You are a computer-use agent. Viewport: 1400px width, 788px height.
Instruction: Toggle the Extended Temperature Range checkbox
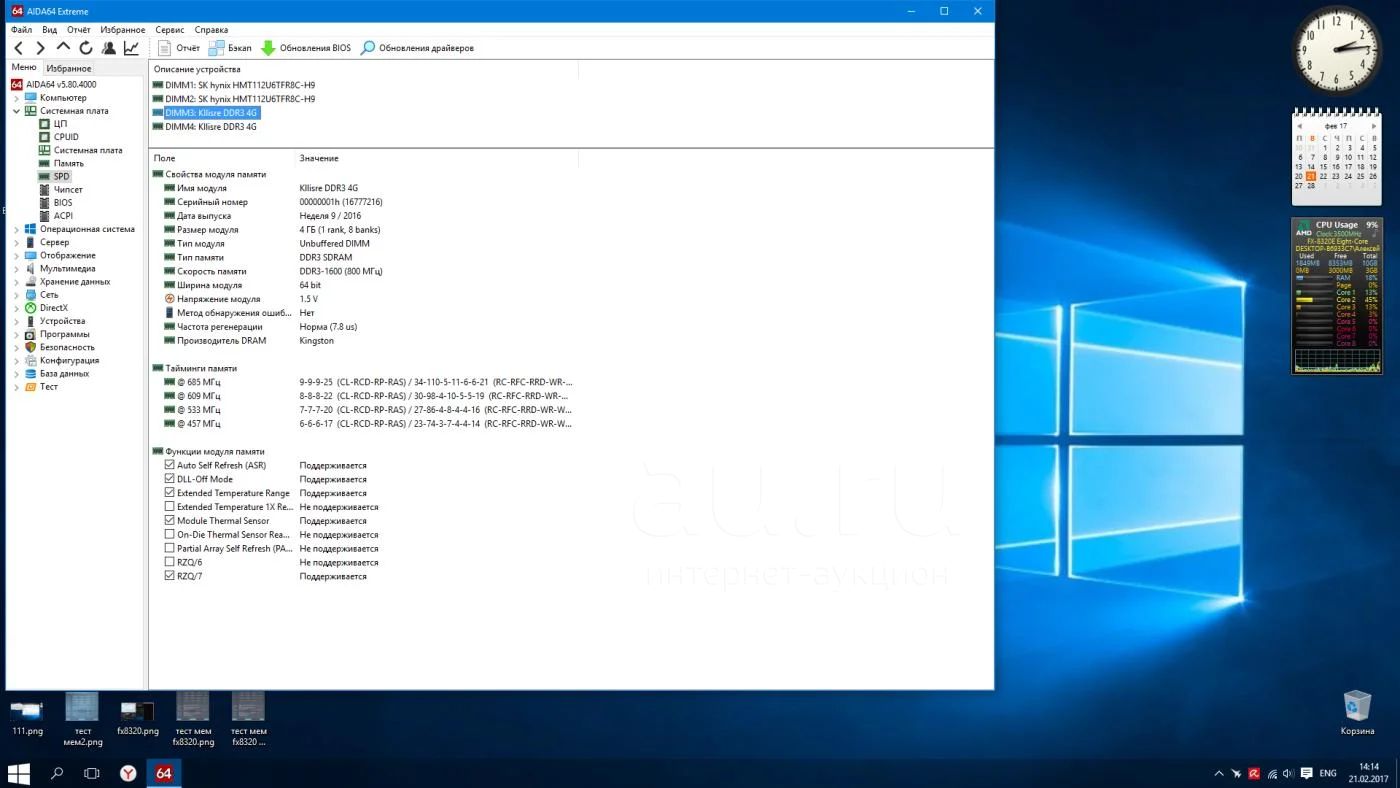pyautogui.click(x=169, y=493)
